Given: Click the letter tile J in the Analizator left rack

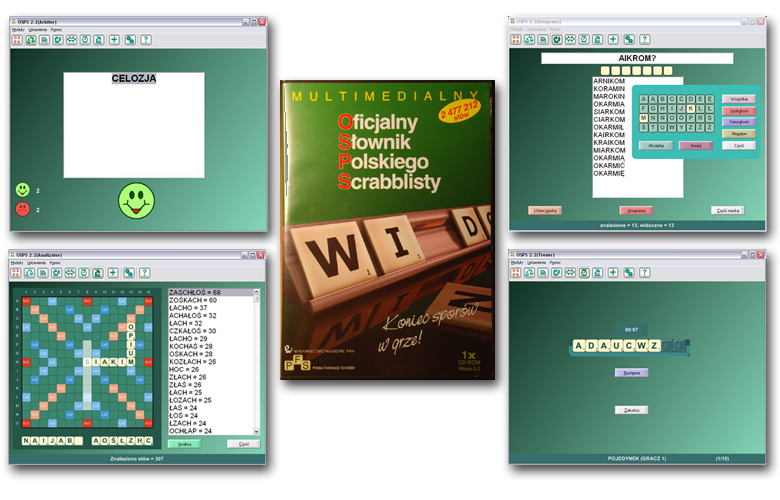Looking at the screenshot, I should click(52, 441).
